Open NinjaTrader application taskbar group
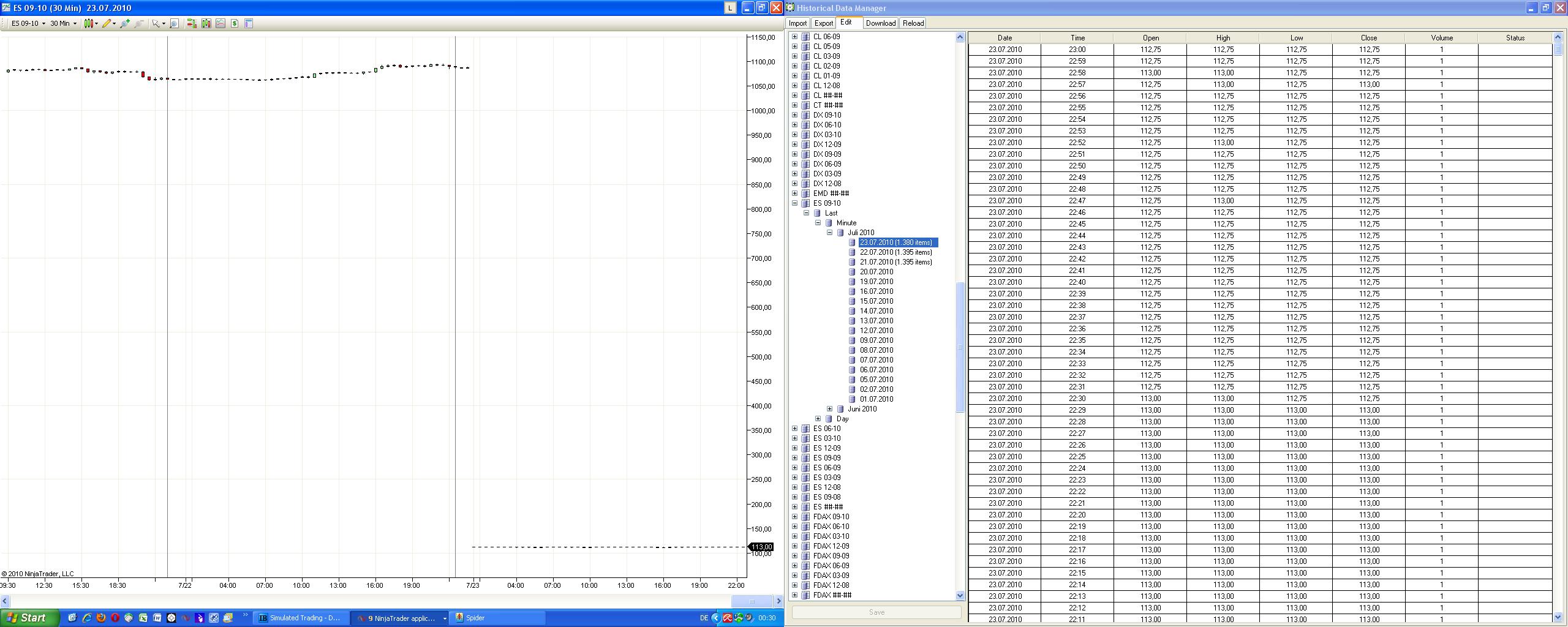The height and width of the screenshot is (627, 1568). point(401,618)
